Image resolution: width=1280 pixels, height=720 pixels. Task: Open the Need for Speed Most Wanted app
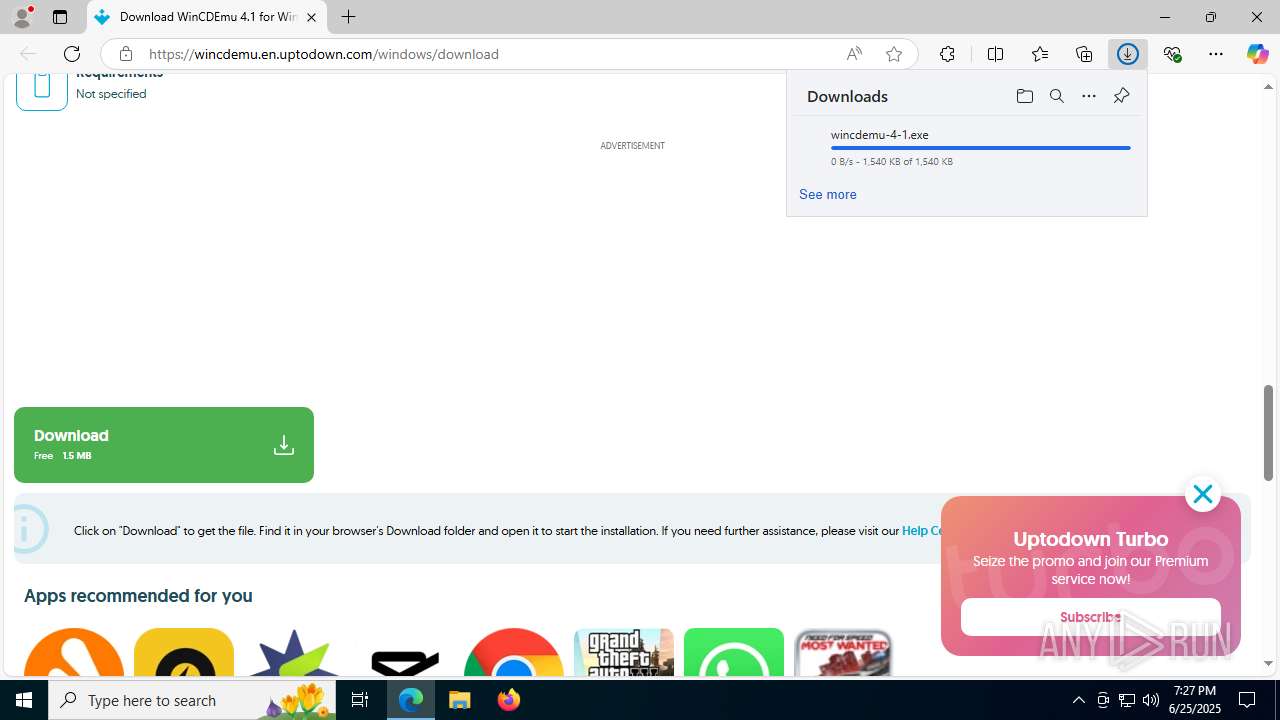pyautogui.click(x=843, y=652)
